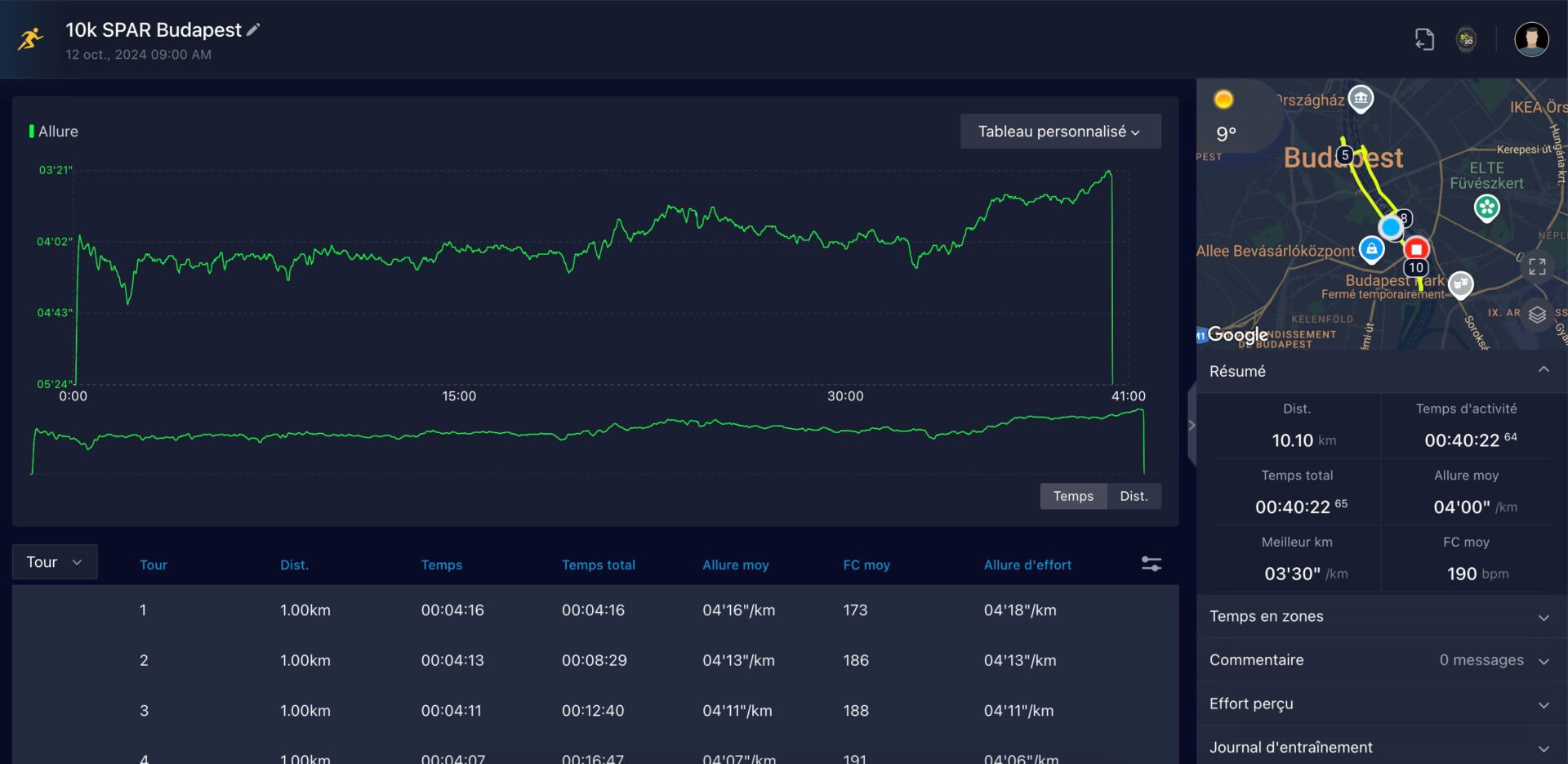Click the ELTE Füvészkert green map pin
1568x764 pixels.
click(x=1487, y=208)
